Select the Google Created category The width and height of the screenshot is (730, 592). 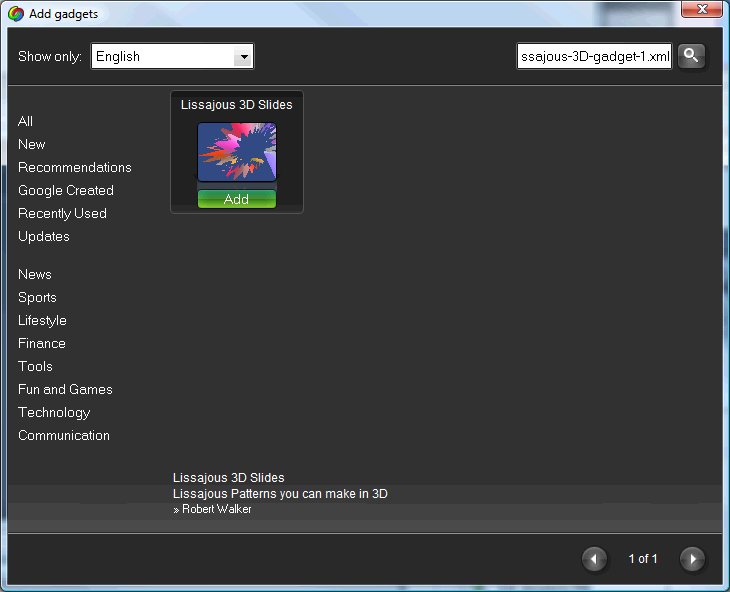point(66,190)
